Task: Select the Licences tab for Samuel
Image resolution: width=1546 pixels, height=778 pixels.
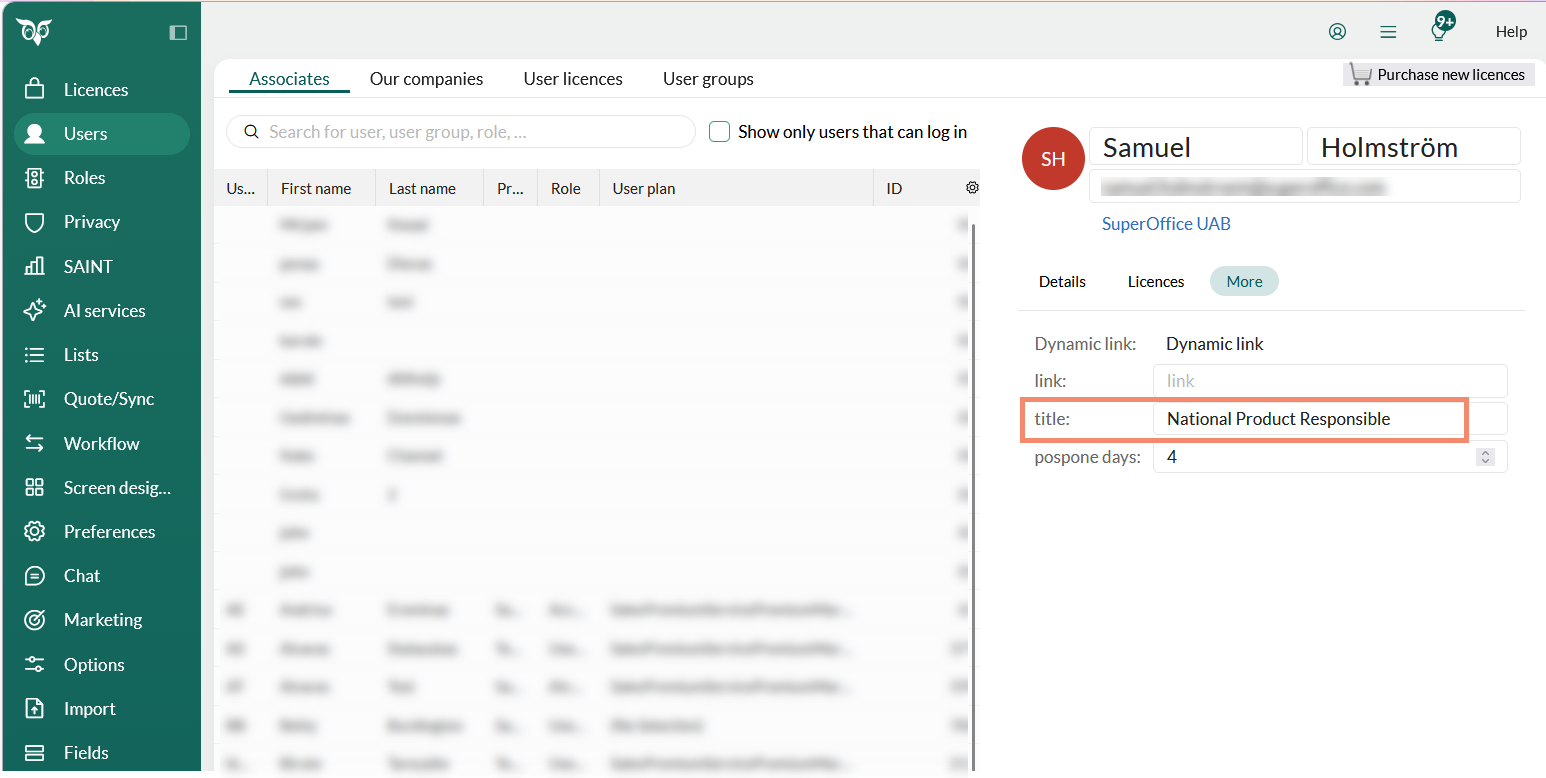Action: click(1155, 282)
